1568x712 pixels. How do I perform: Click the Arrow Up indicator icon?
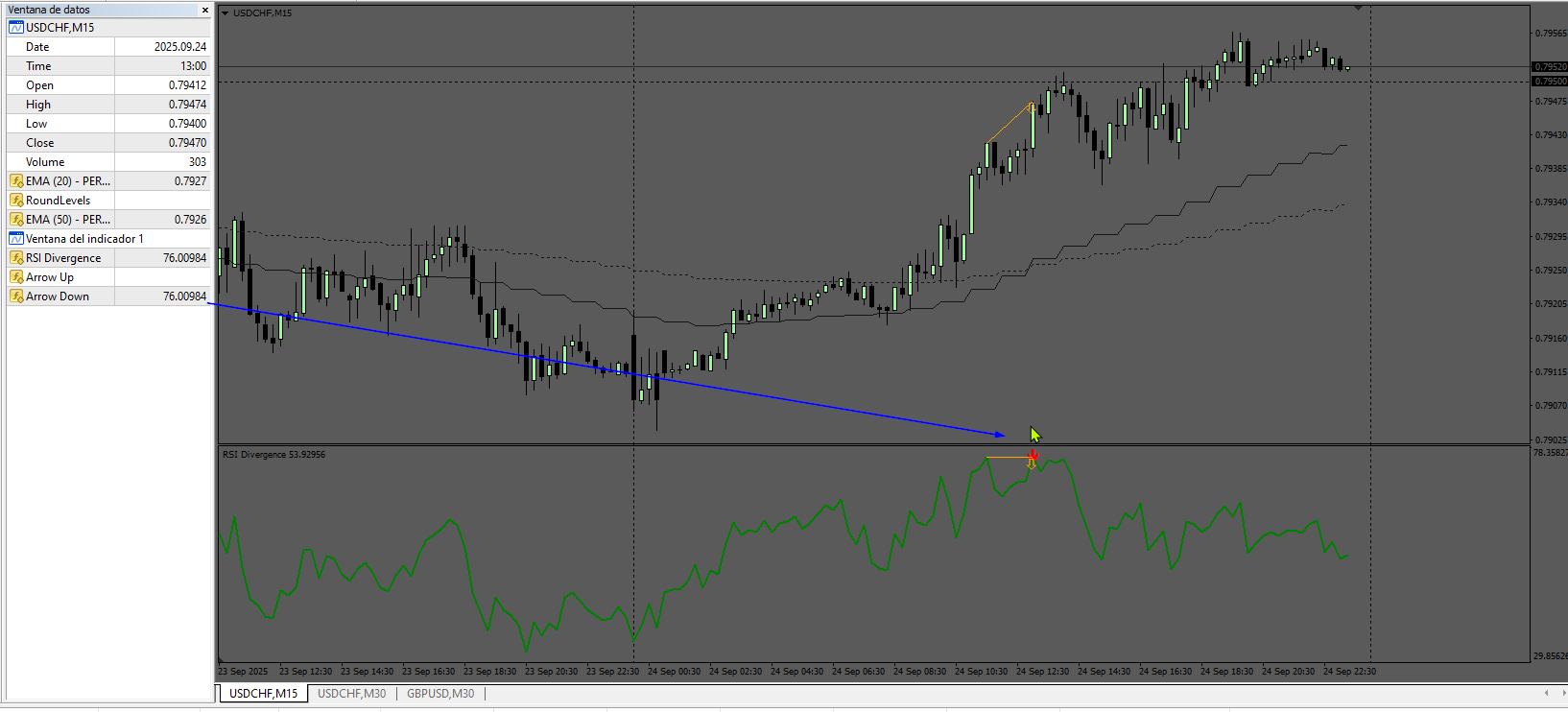pos(16,277)
